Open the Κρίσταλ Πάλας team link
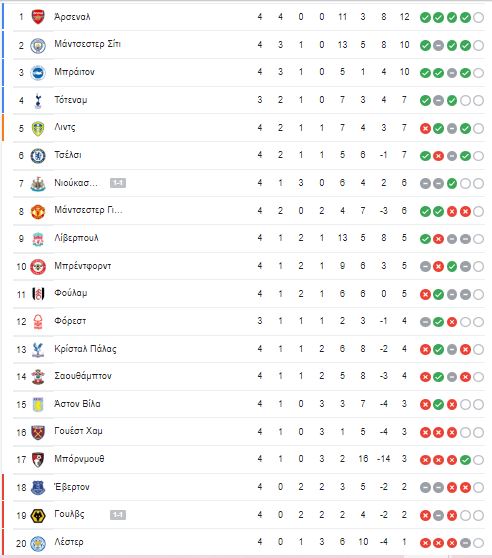Viewport: 492px width, 558px height. point(85,349)
